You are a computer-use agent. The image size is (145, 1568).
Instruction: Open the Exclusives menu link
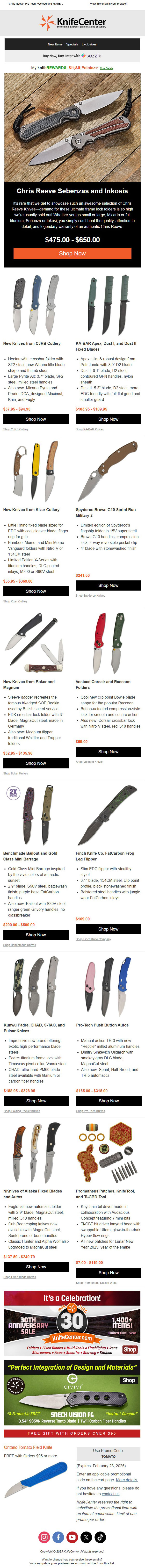click(89, 44)
